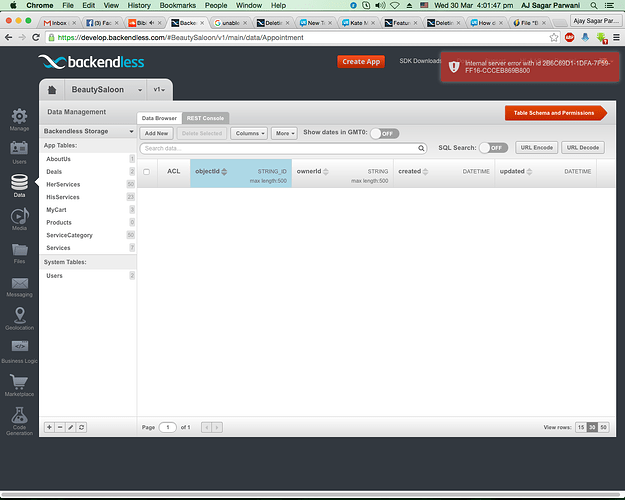
Task: Open the Geolocation pin section
Action: pyautogui.click(x=19, y=318)
